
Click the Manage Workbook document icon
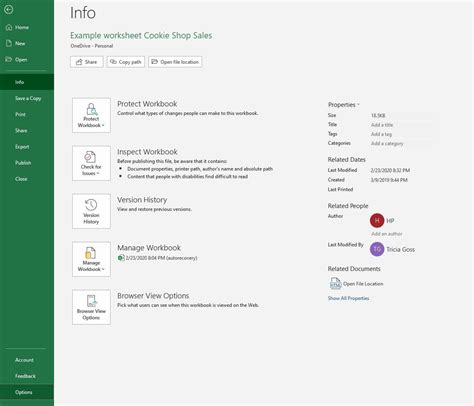click(91, 253)
